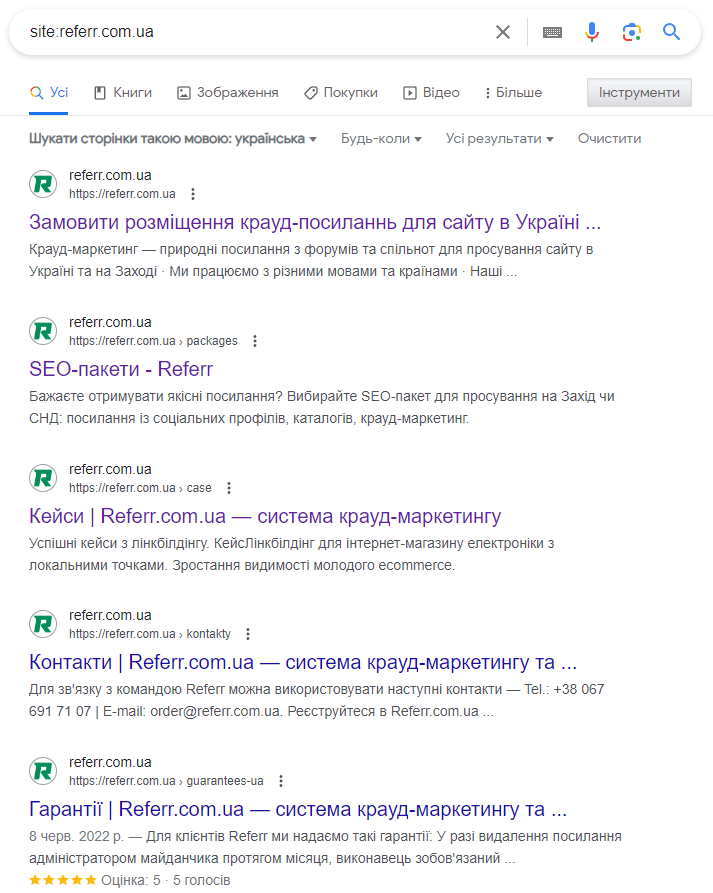This screenshot has height=893, width=713.
Task: Click the Інструменти tools button
Action: coord(639,93)
